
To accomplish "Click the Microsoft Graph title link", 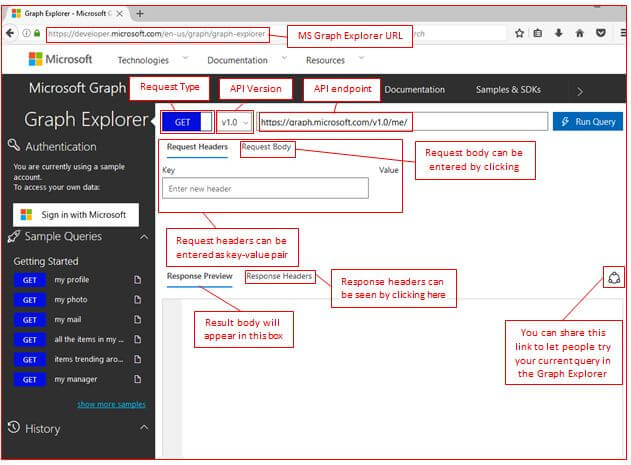I will pyautogui.click(x=77, y=88).
